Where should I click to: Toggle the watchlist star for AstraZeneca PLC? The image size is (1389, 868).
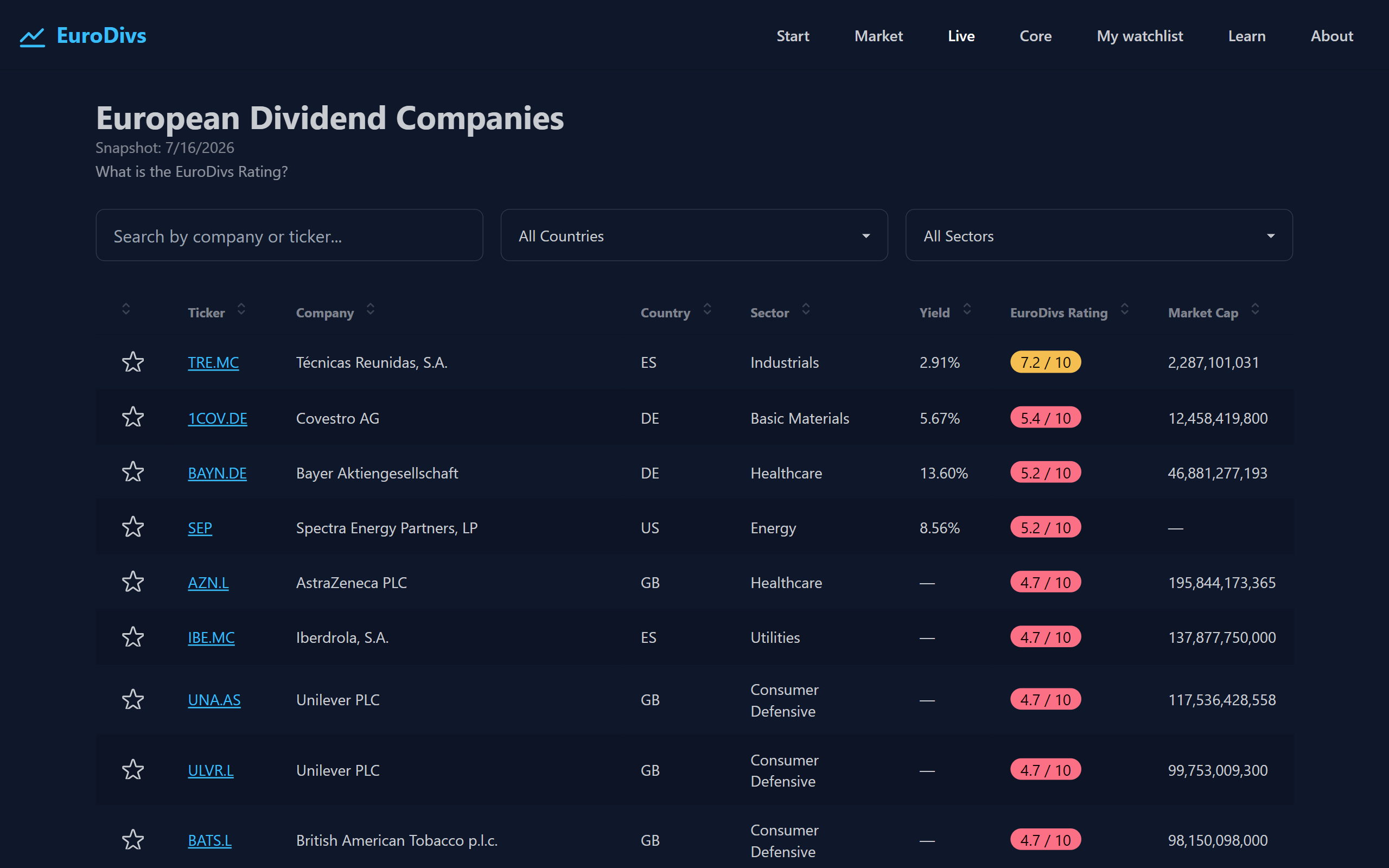coord(132,582)
